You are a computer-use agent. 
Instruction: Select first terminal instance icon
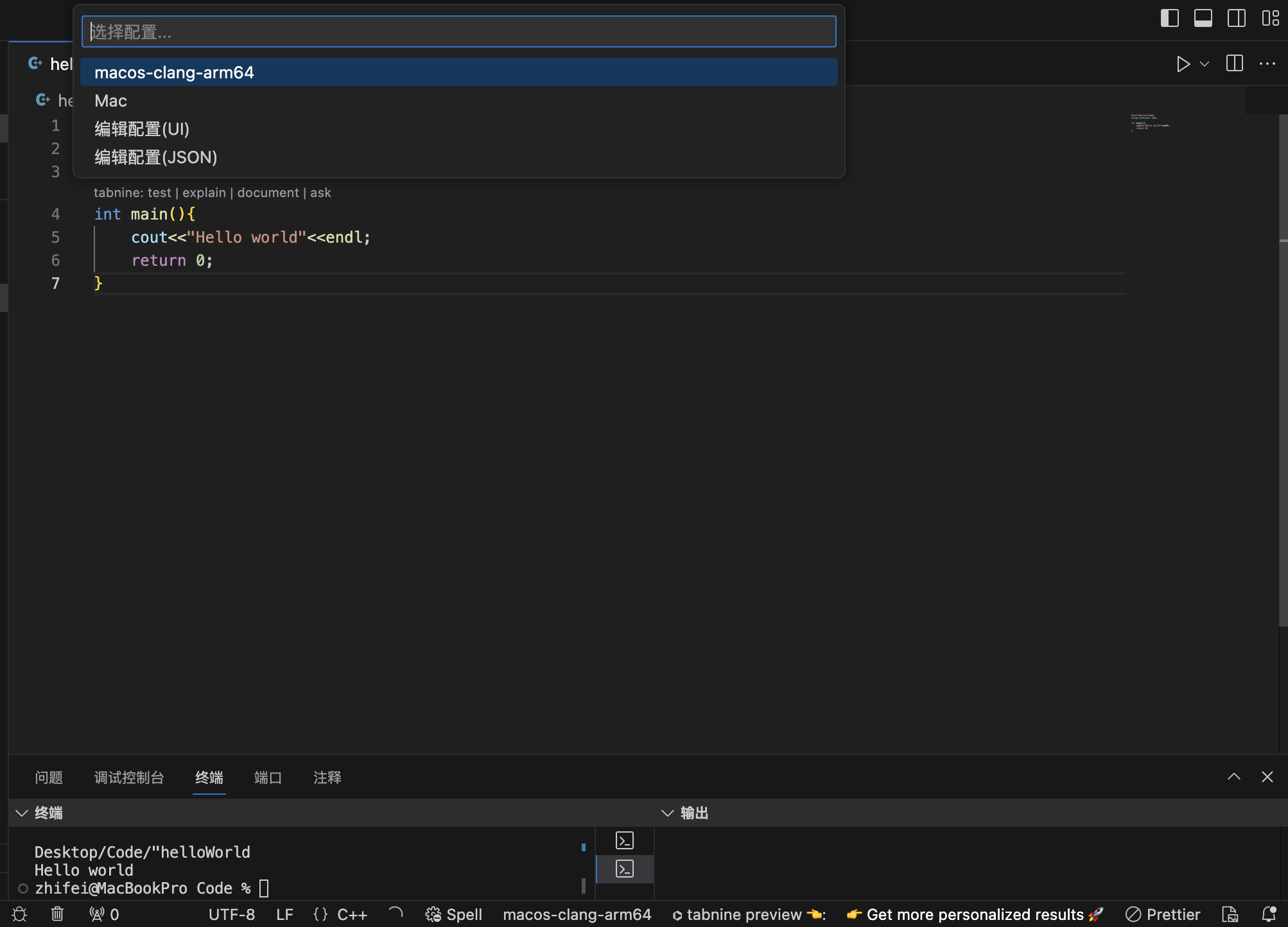[625, 840]
